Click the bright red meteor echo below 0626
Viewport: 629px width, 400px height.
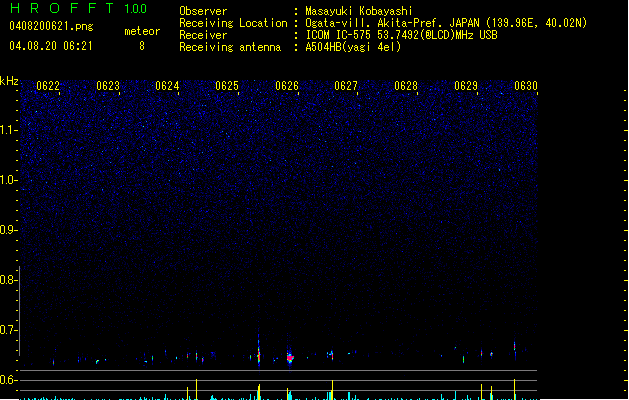(290, 357)
